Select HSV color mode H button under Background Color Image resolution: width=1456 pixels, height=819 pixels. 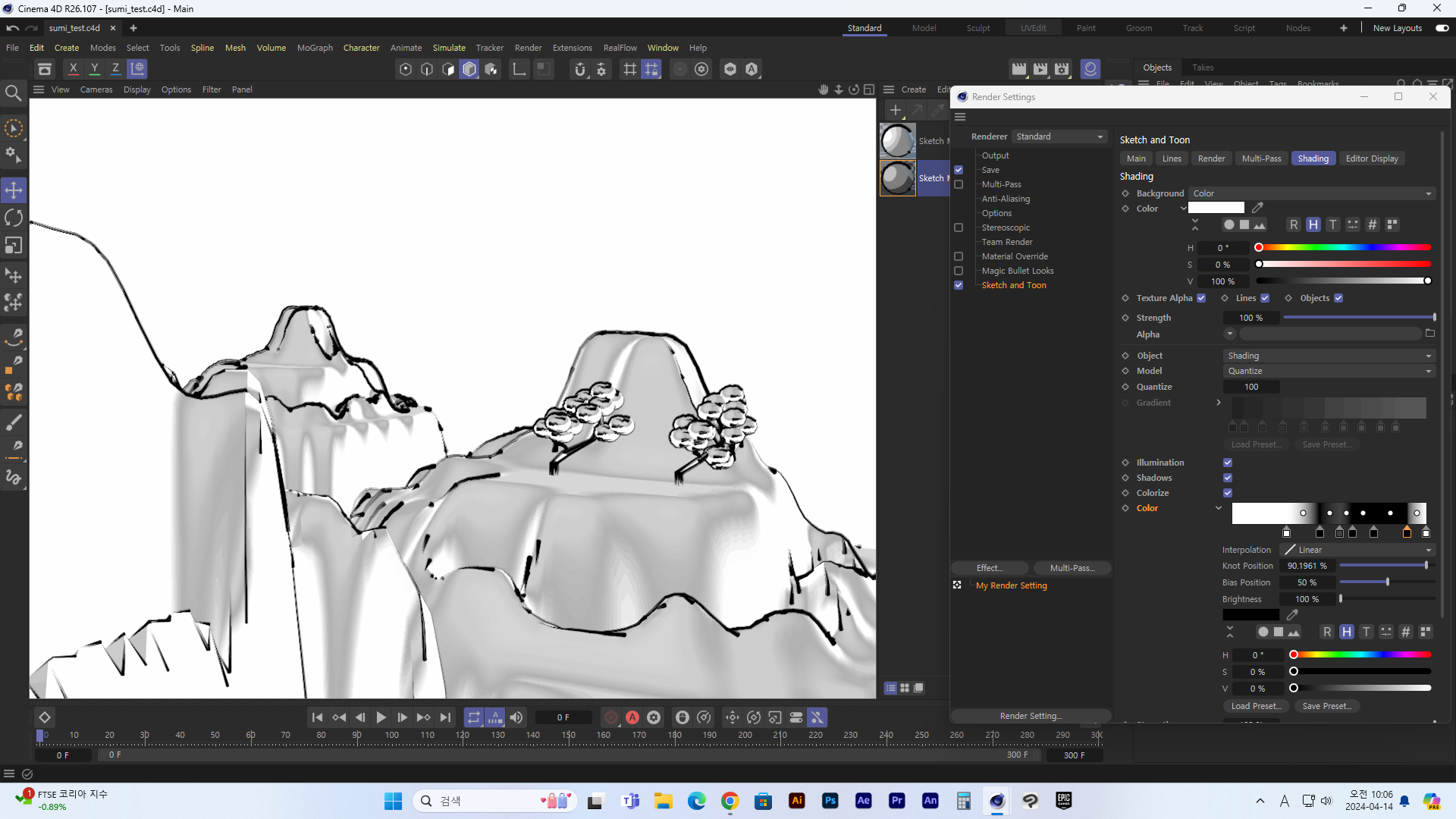click(x=1313, y=224)
